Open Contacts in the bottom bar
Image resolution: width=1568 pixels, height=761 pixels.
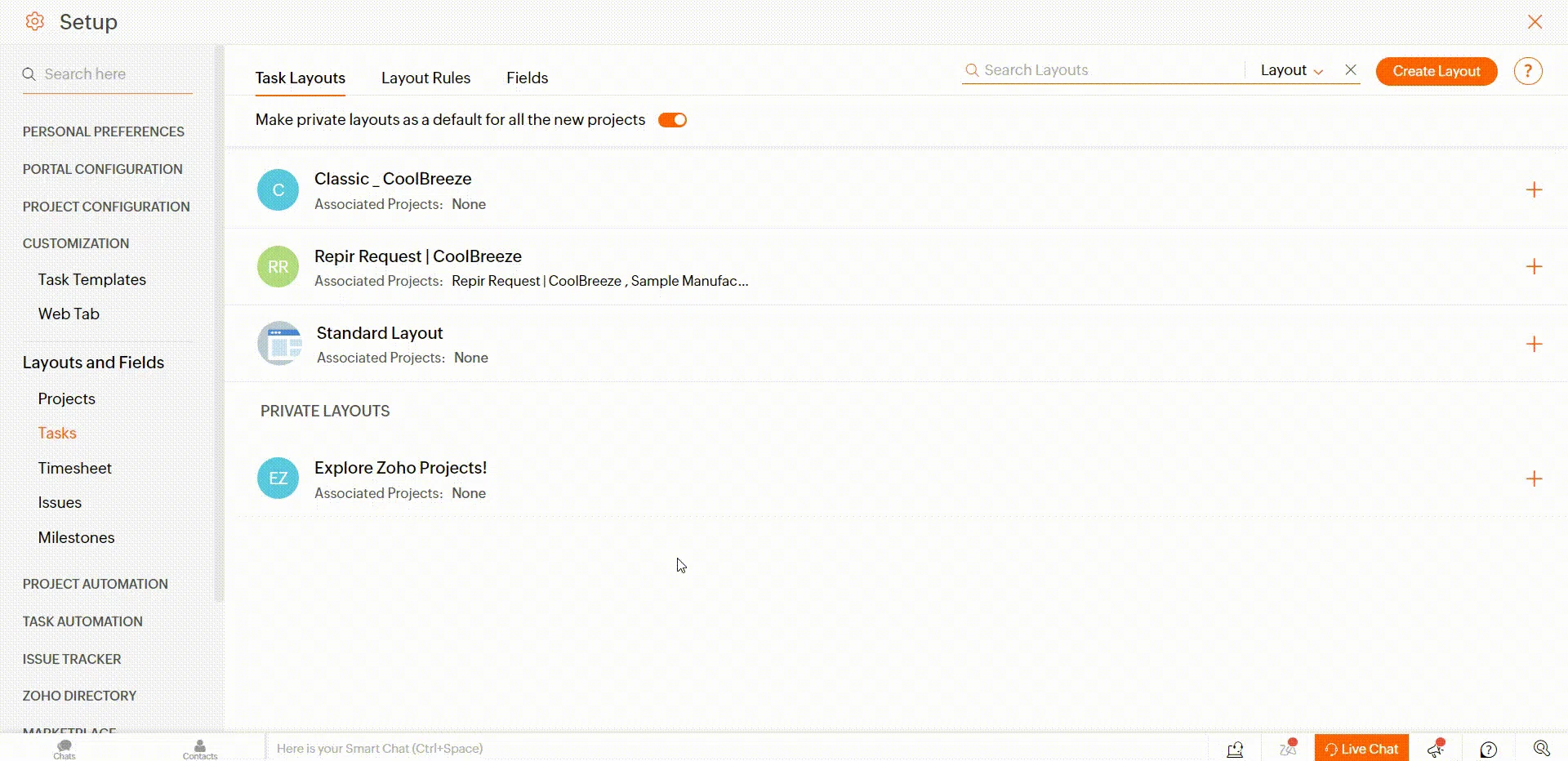coord(200,748)
